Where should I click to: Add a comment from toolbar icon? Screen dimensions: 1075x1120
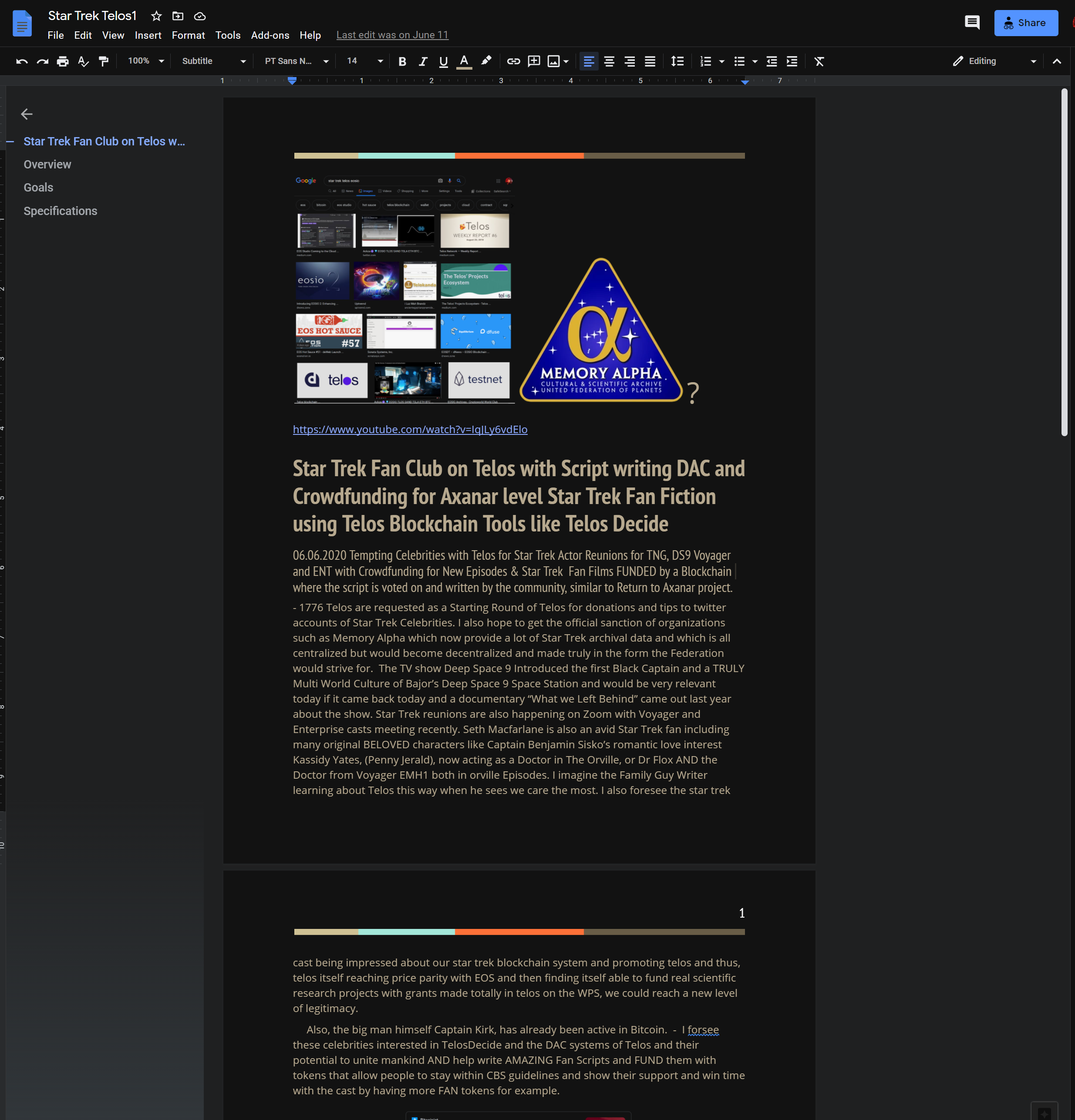534,61
